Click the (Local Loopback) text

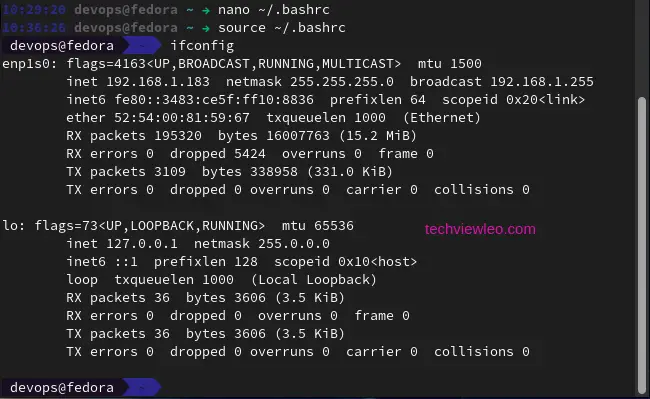pos(314,280)
